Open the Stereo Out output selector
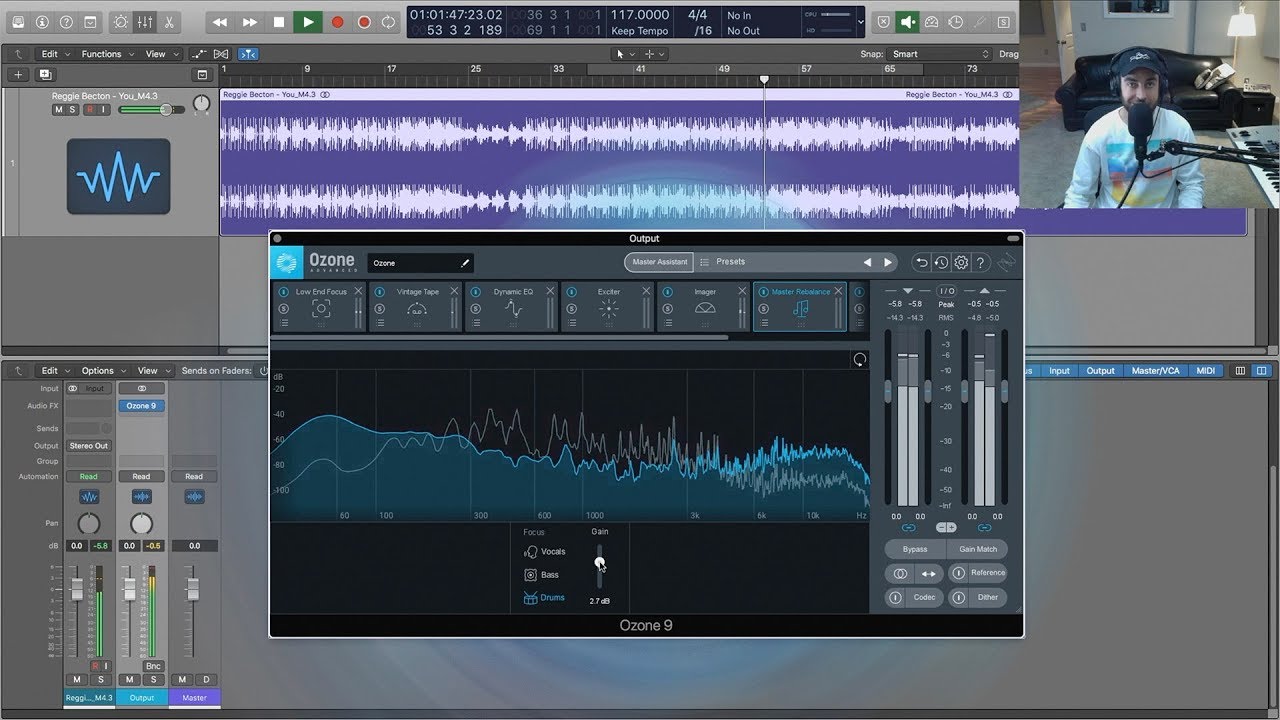1280x720 pixels. tap(89, 446)
